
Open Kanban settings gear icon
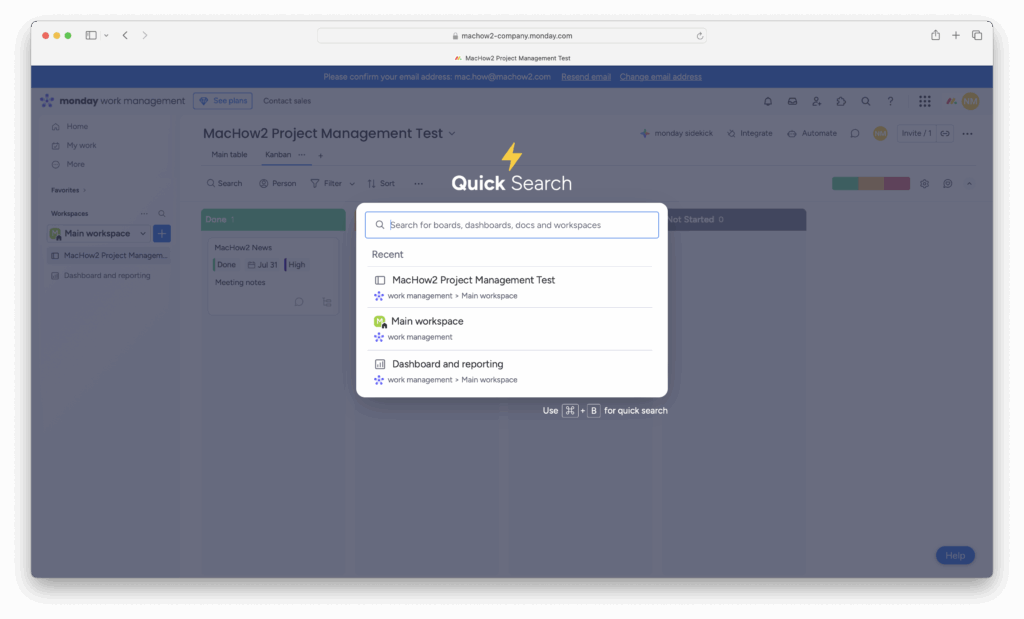coord(924,184)
